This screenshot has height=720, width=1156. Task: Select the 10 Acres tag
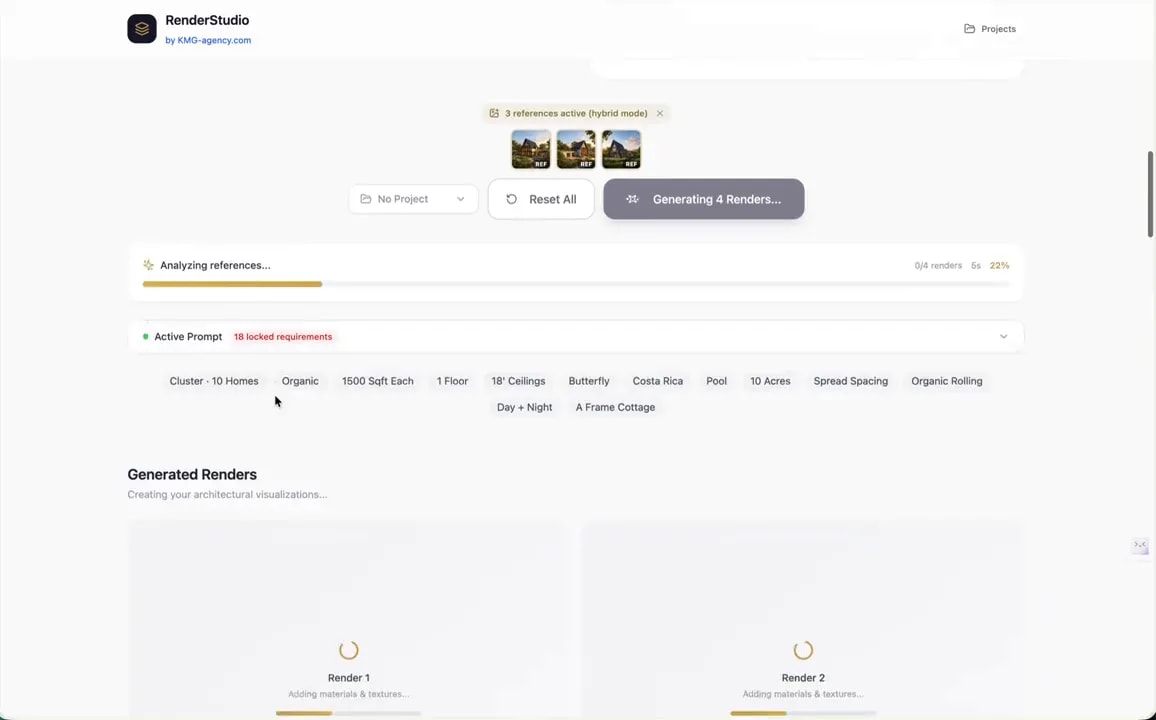tap(770, 381)
